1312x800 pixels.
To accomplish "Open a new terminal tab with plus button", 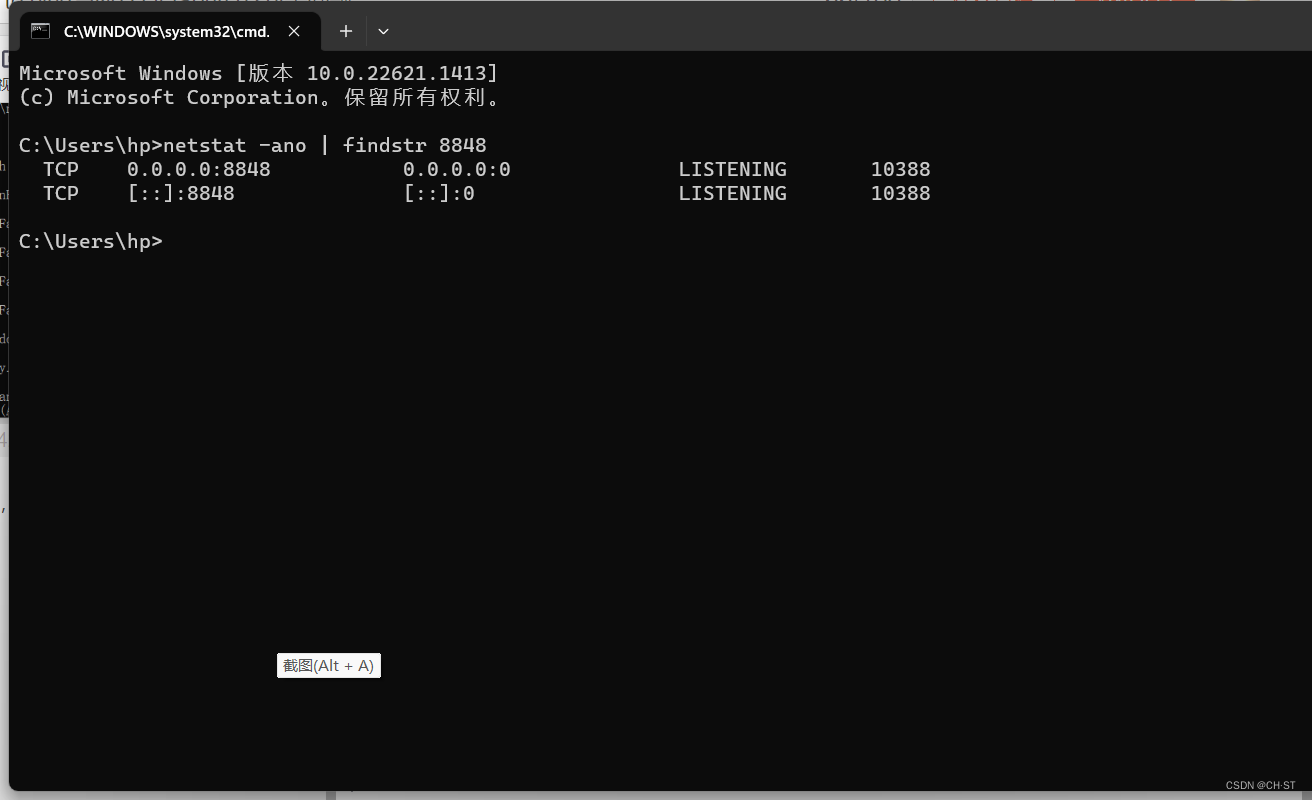I will [x=346, y=31].
